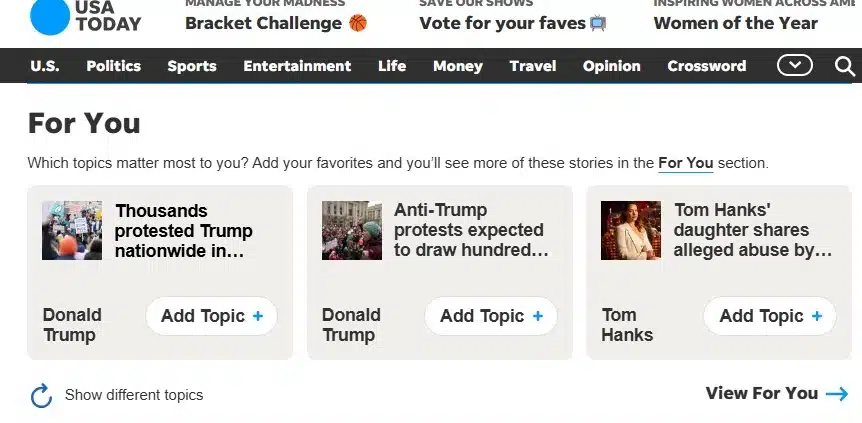Go to the Money section
862x423 pixels.
[x=457, y=66]
